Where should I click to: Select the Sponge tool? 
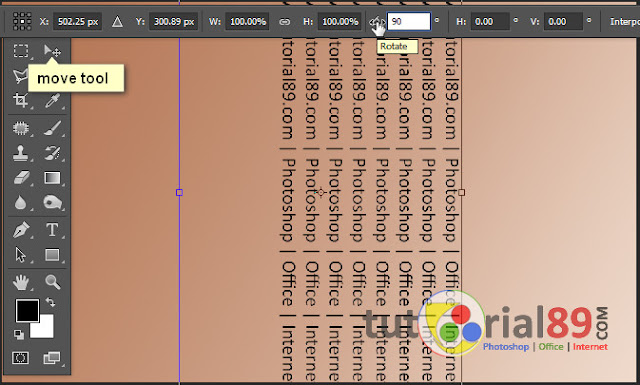52,202
